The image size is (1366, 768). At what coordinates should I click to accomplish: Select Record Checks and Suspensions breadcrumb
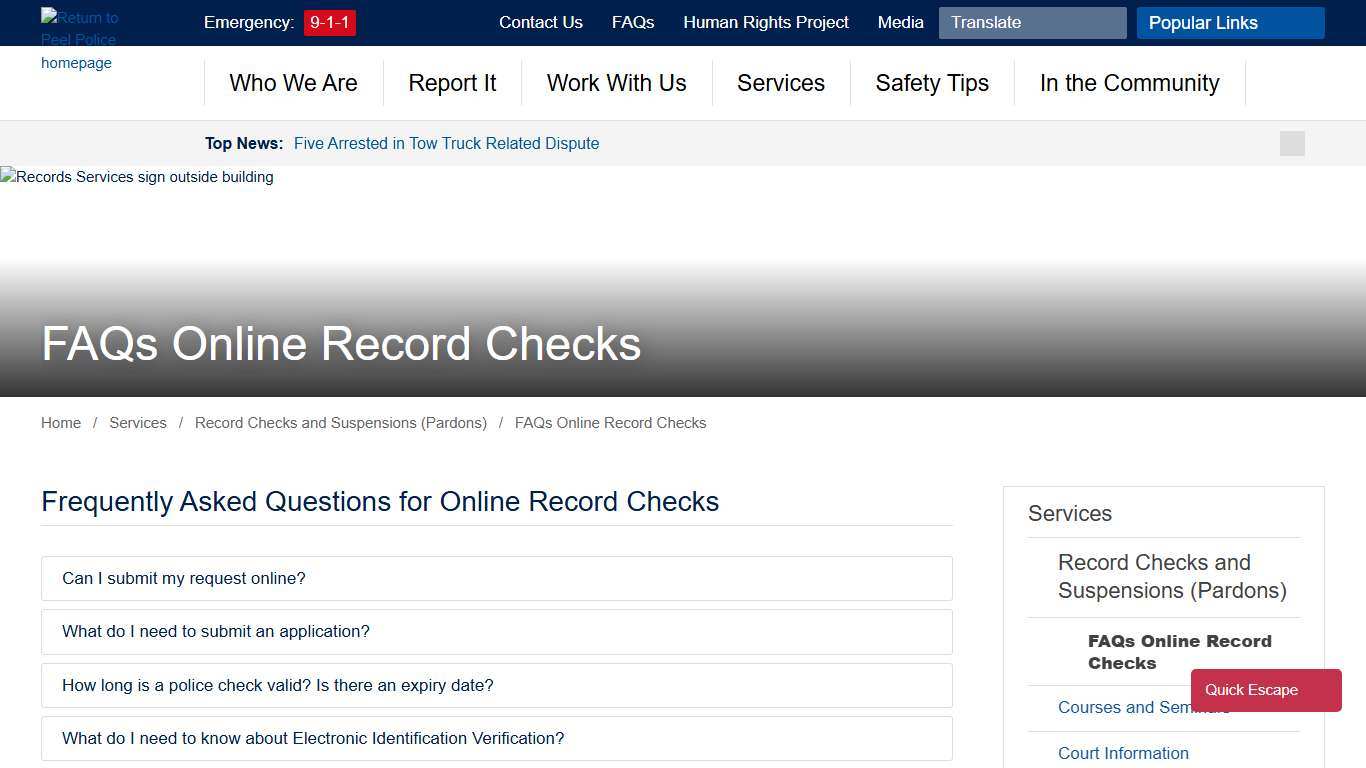[340, 423]
